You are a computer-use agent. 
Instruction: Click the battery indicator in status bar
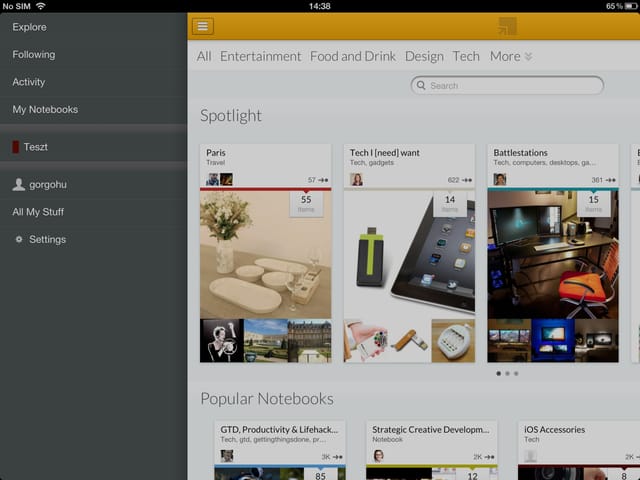point(631,6)
